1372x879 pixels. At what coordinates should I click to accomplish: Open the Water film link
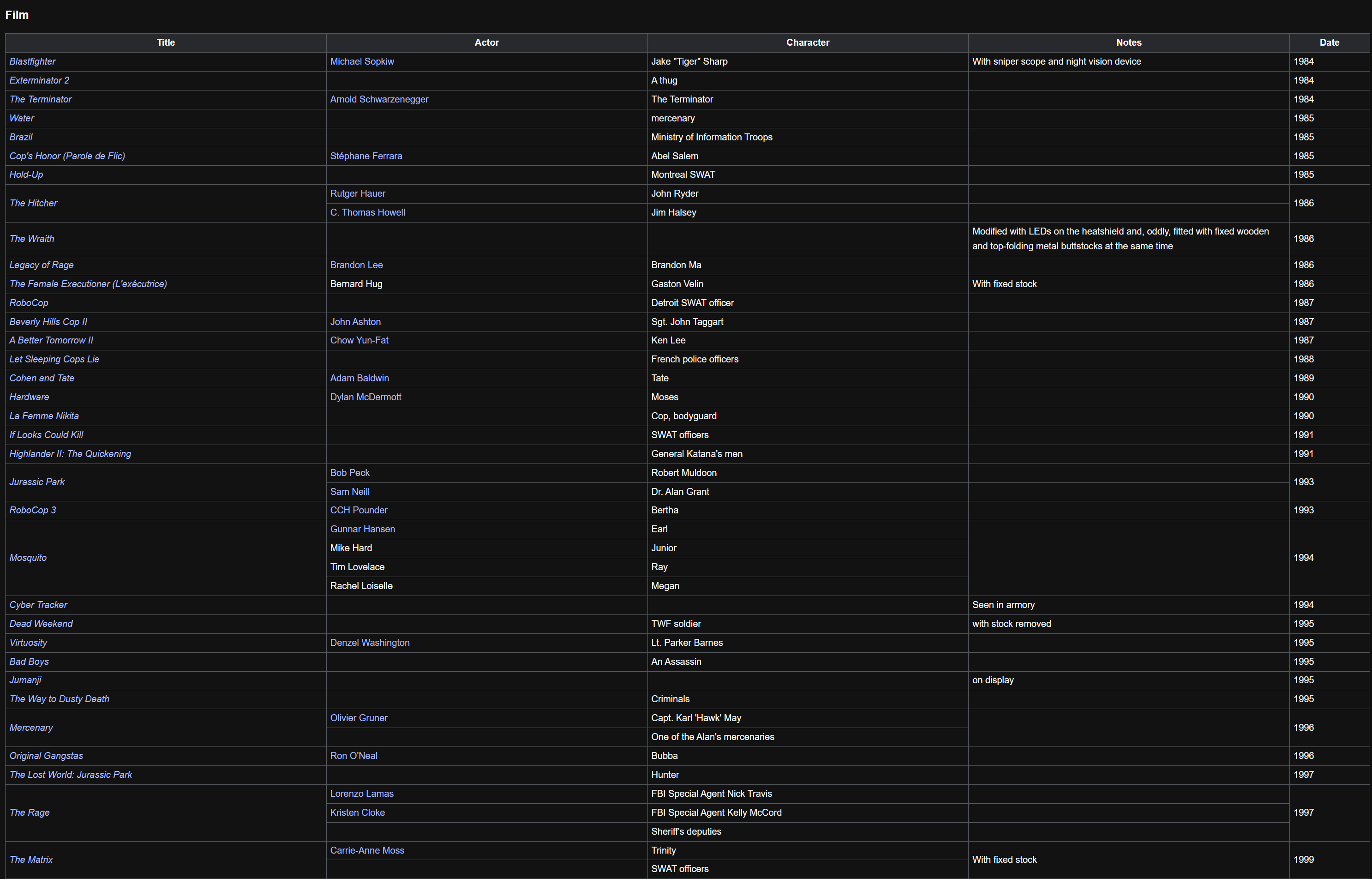22,118
